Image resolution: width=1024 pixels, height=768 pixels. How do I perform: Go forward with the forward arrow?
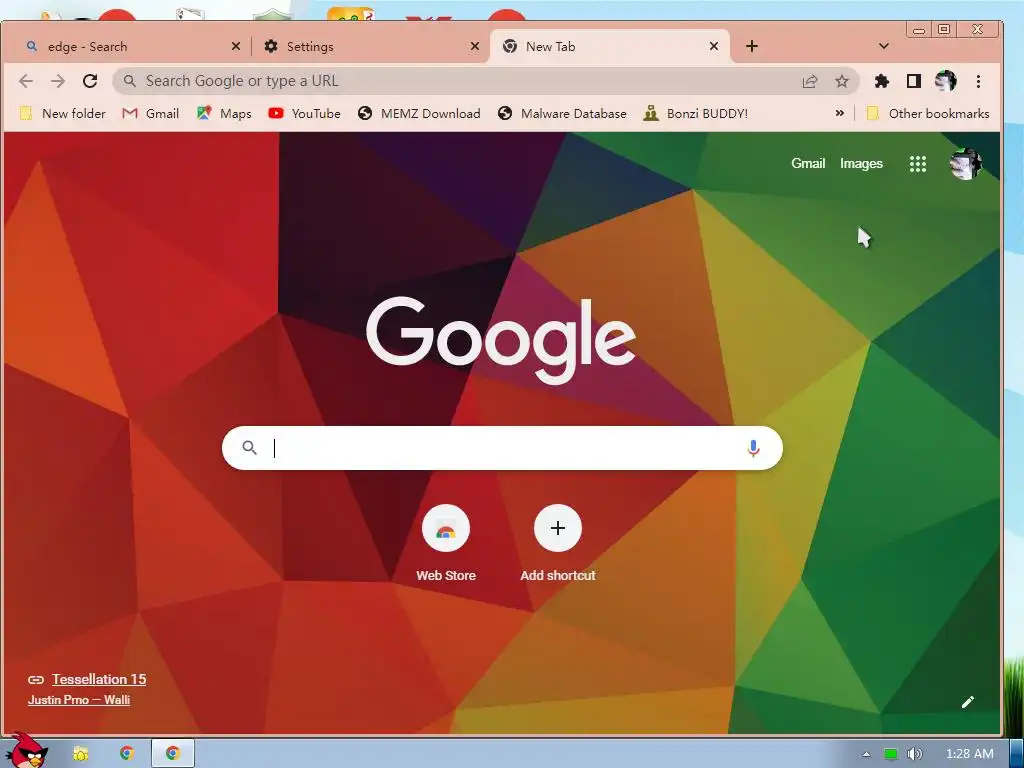coord(58,81)
